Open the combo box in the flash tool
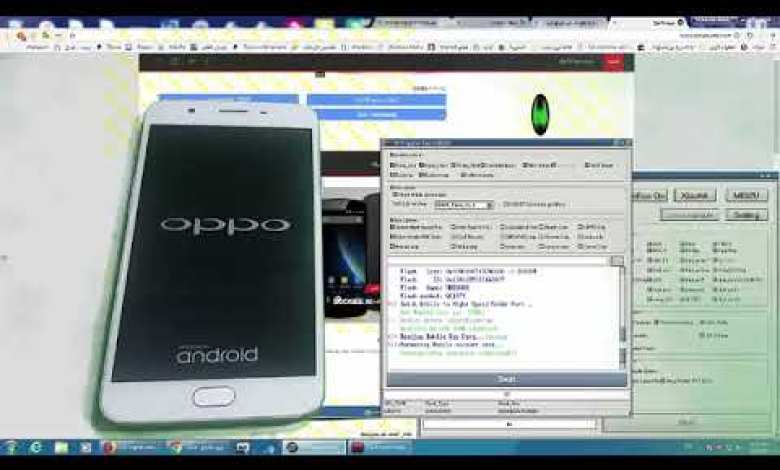Viewport: 780px width, 470px height. point(464,204)
